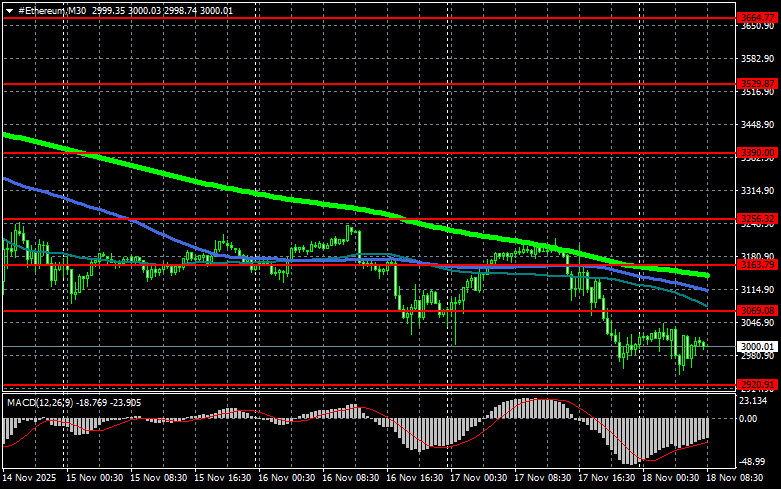Click the 15 Nov 16:30 time label

223,478
